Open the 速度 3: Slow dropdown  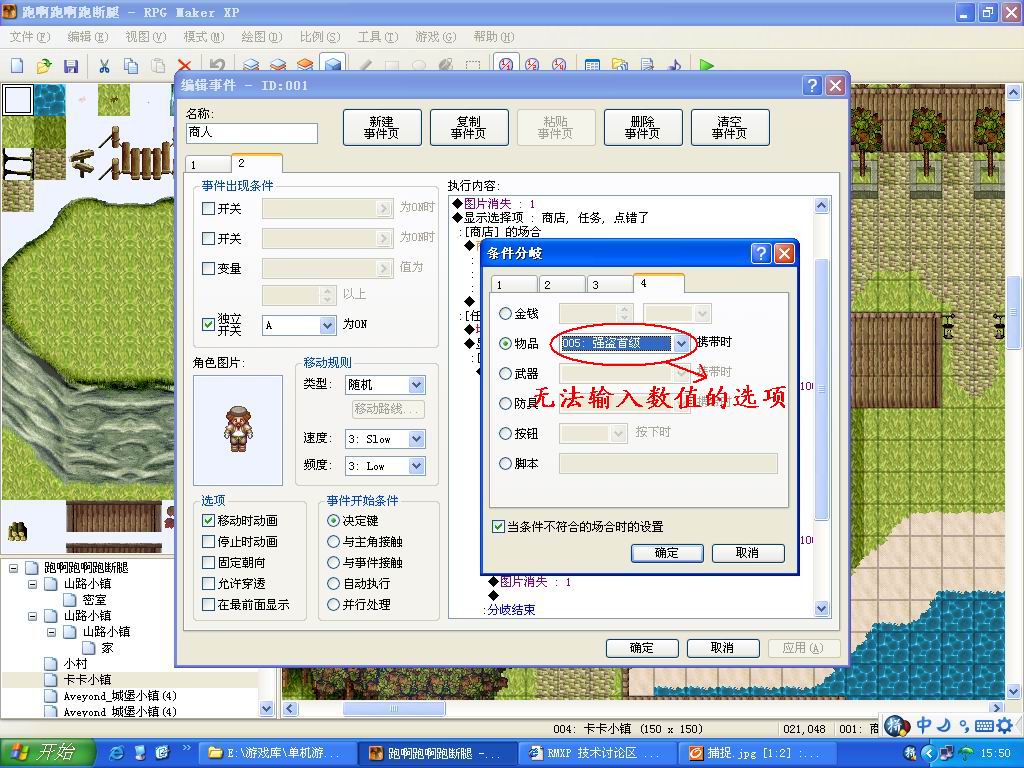point(417,439)
